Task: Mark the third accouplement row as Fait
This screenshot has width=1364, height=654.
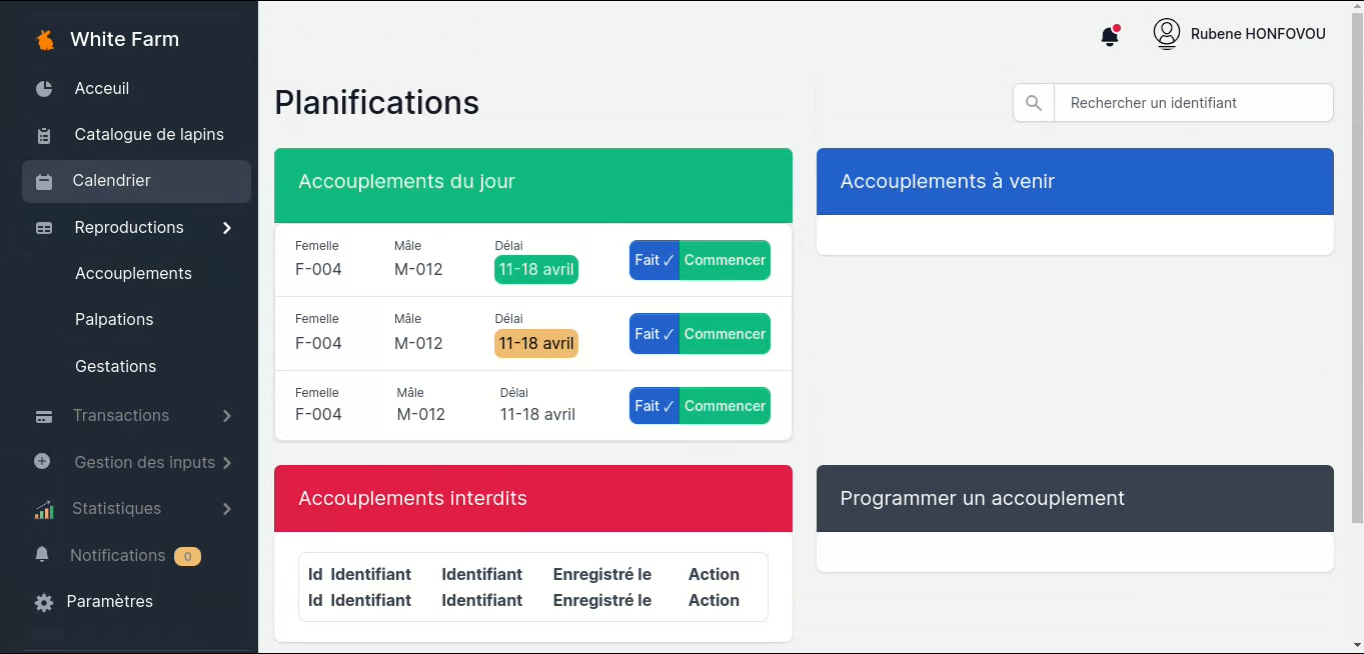Action: click(x=654, y=406)
